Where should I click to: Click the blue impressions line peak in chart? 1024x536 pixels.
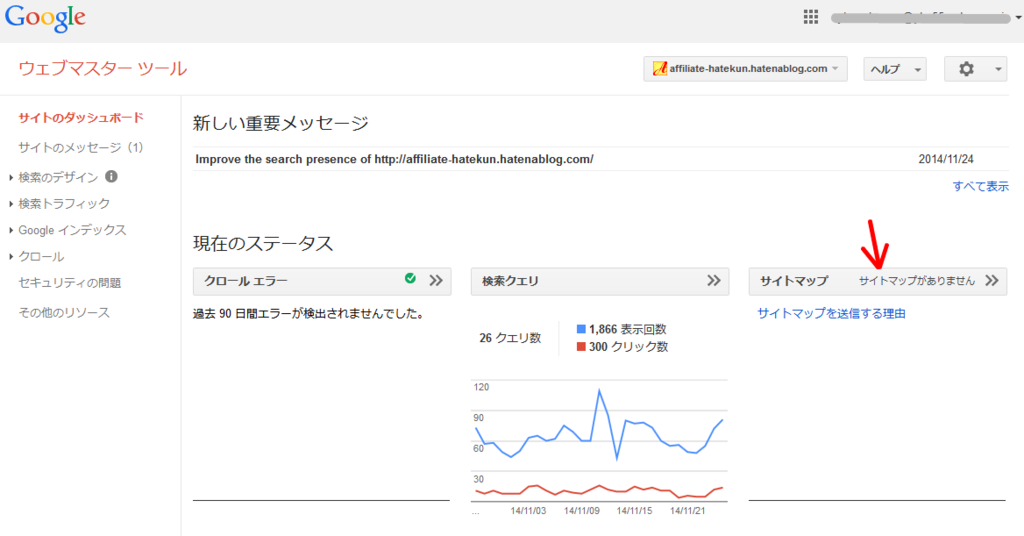(x=599, y=391)
